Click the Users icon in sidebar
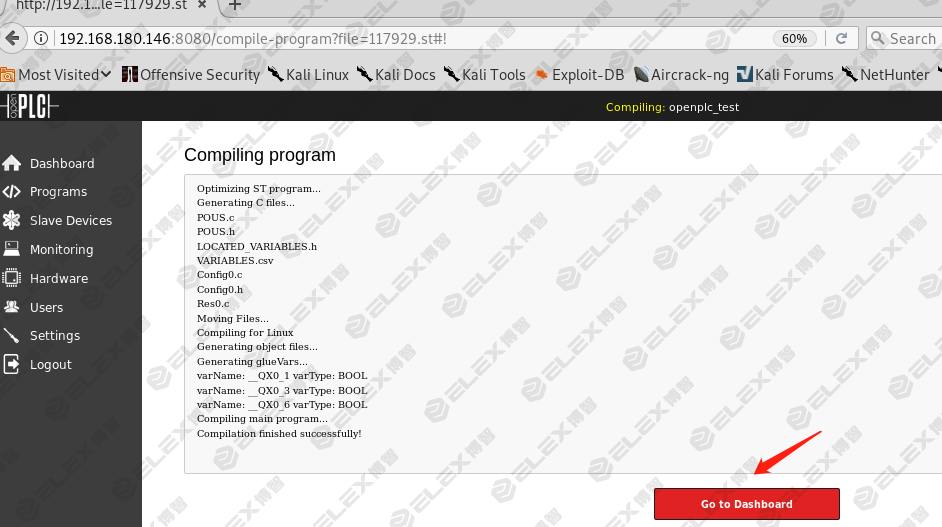The height and width of the screenshot is (527, 942). click(x=12, y=307)
